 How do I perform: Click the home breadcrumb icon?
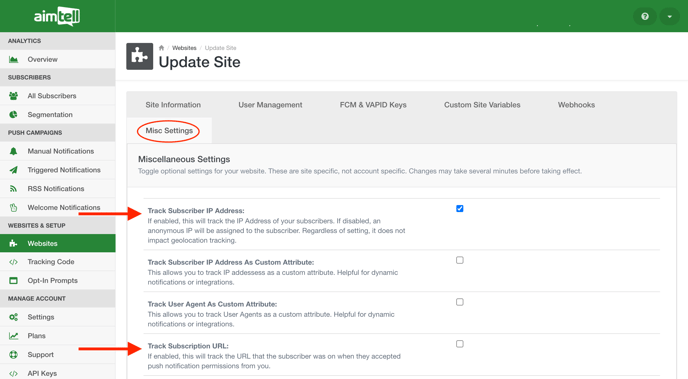161,48
